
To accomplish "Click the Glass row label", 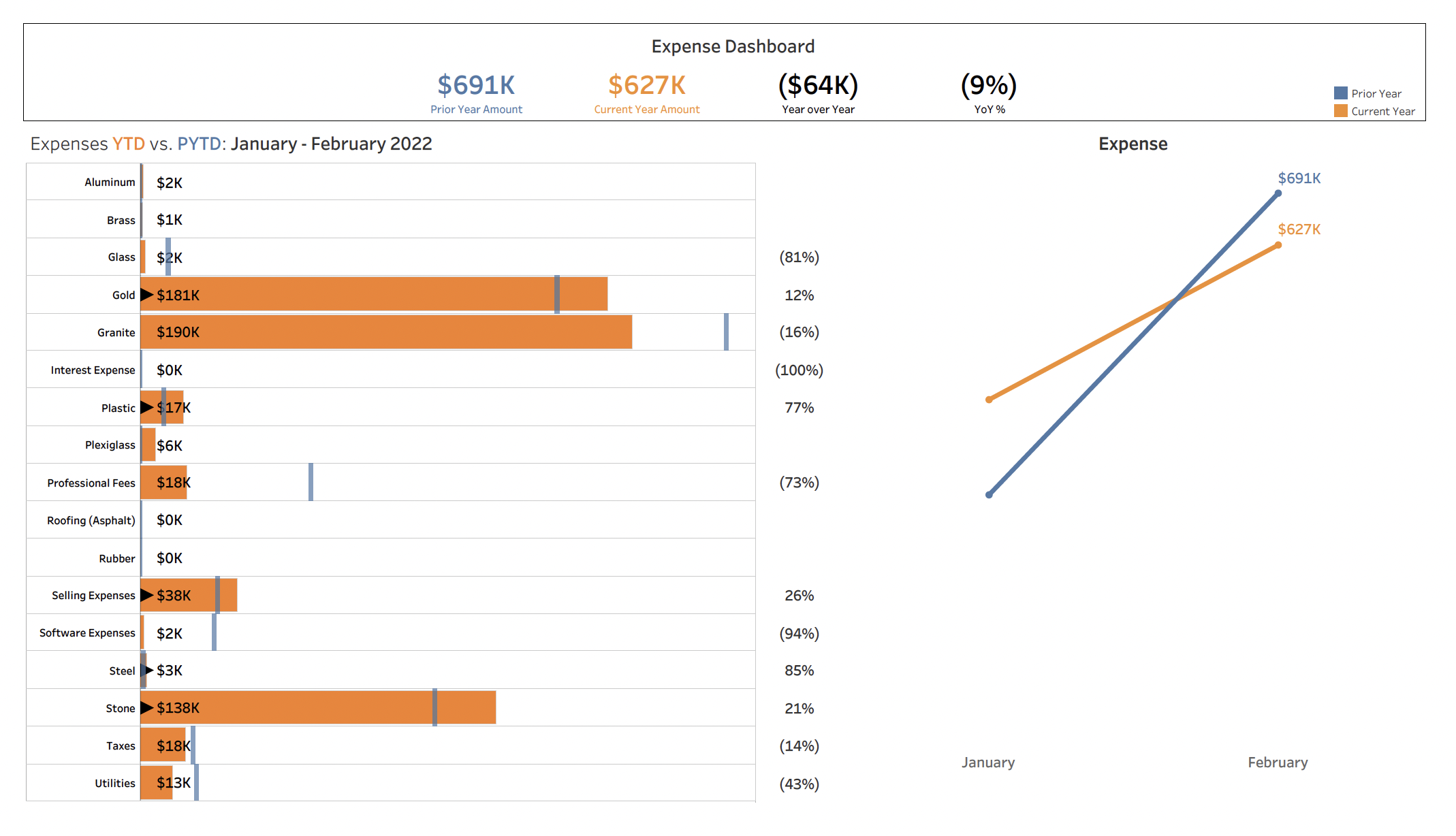I will (121, 257).
